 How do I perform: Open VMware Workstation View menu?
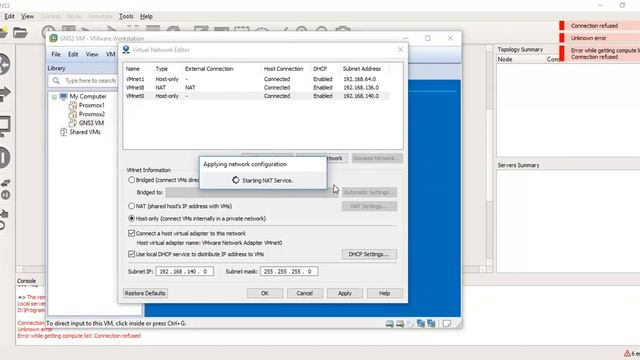click(x=92, y=54)
